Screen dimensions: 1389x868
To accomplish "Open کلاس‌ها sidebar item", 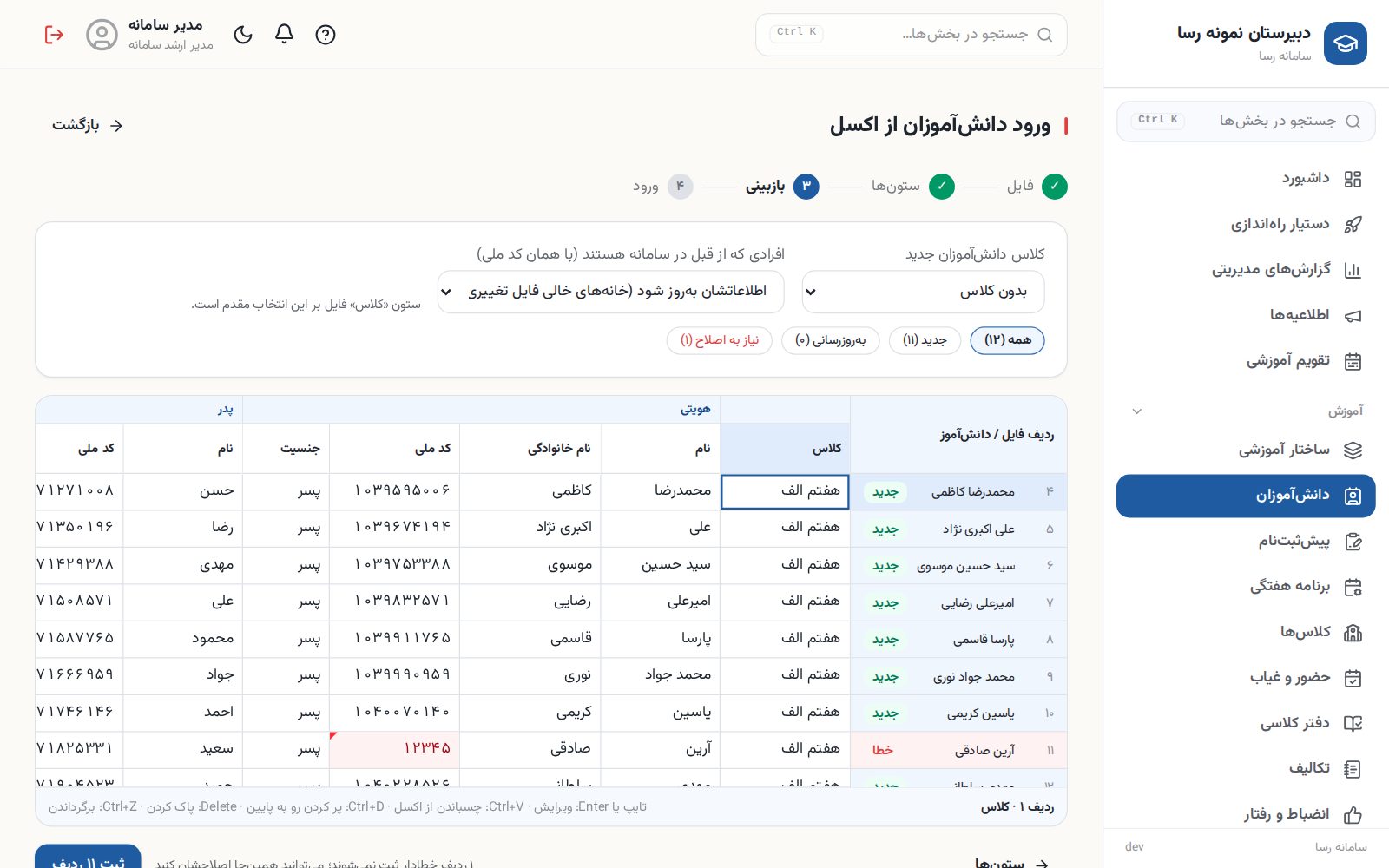I will (1246, 632).
